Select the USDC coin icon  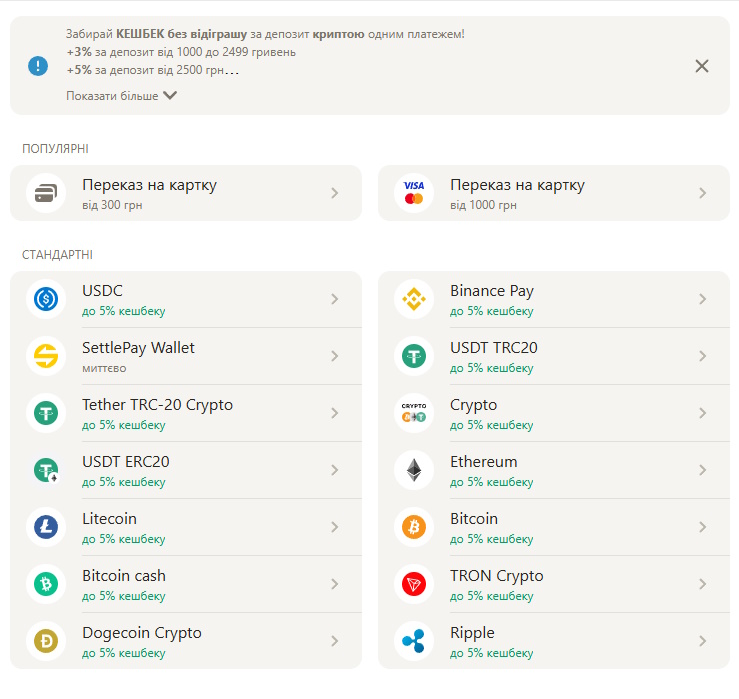coord(46,299)
